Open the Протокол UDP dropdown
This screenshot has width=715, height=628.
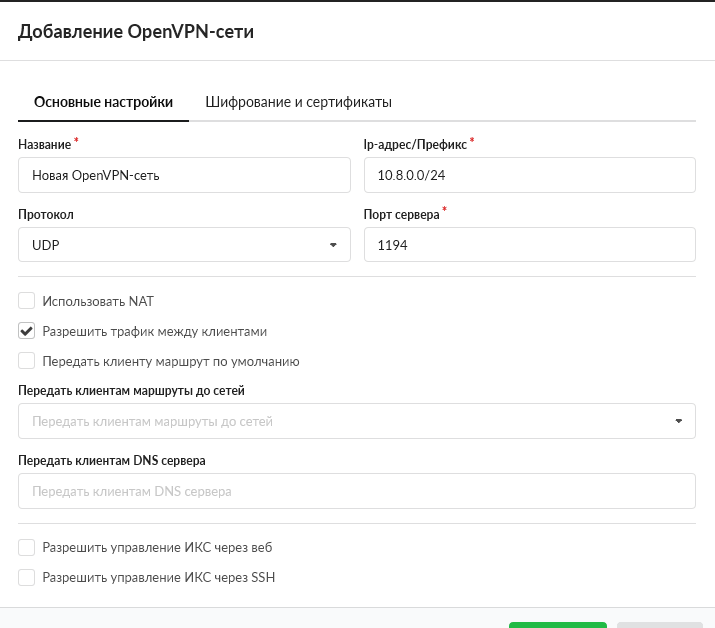pos(184,245)
